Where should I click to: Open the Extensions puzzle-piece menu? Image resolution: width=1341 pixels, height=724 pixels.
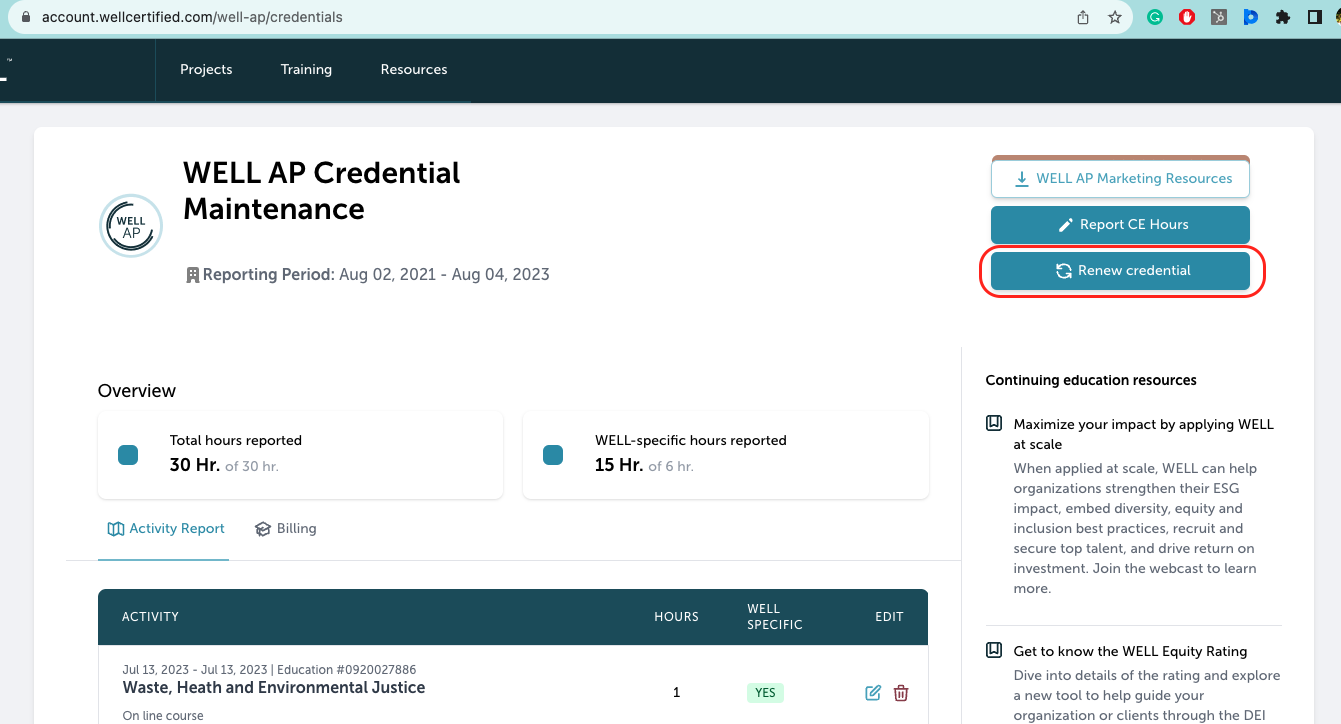[1283, 17]
